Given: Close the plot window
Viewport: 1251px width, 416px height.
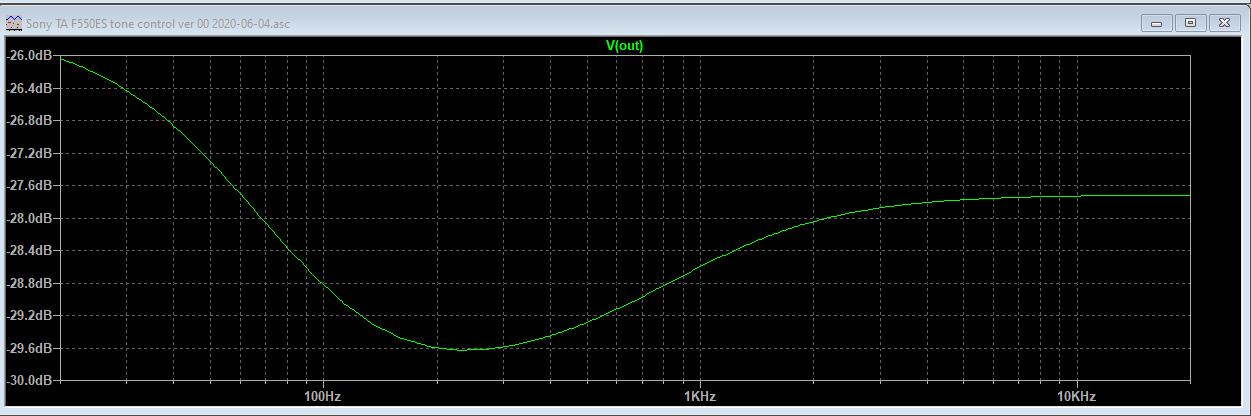Looking at the screenshot, I should pyautogui.click(x=1224, y=23).
